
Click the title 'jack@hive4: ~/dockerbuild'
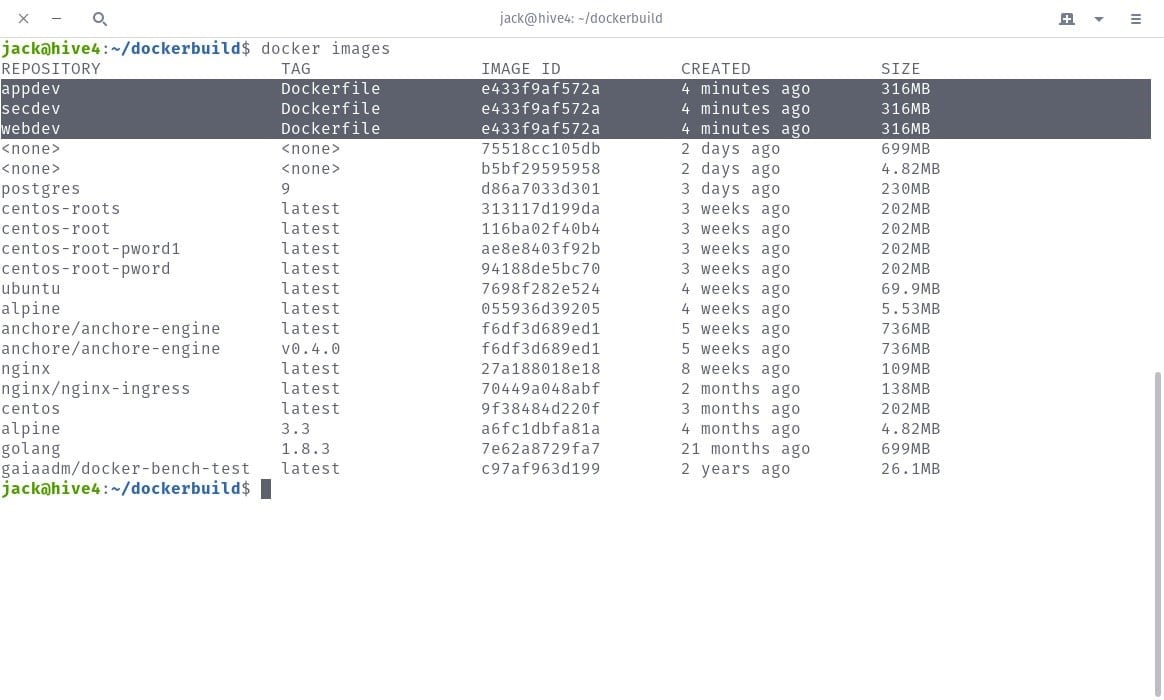(x=581, y=18)
